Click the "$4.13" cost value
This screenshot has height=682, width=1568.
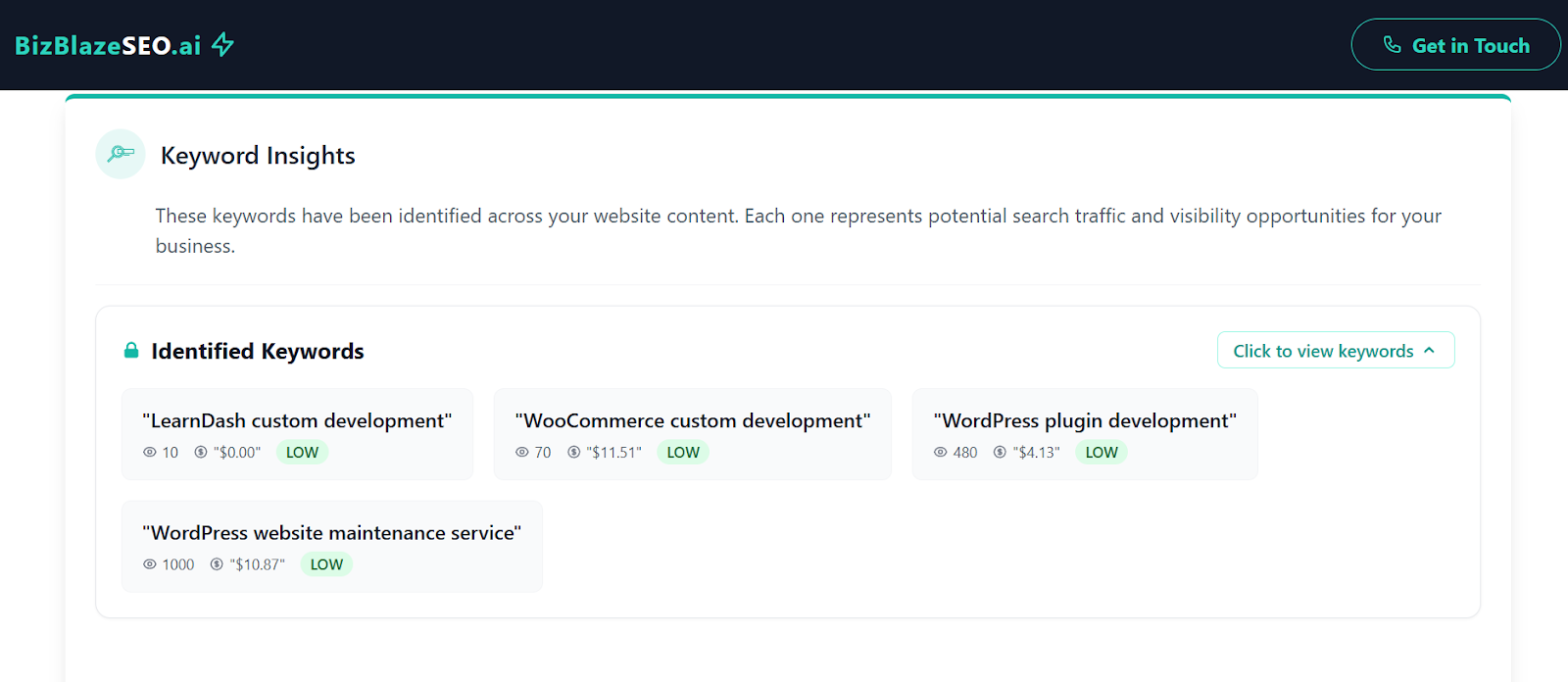pyautogui.click(x=1037, y=453)
